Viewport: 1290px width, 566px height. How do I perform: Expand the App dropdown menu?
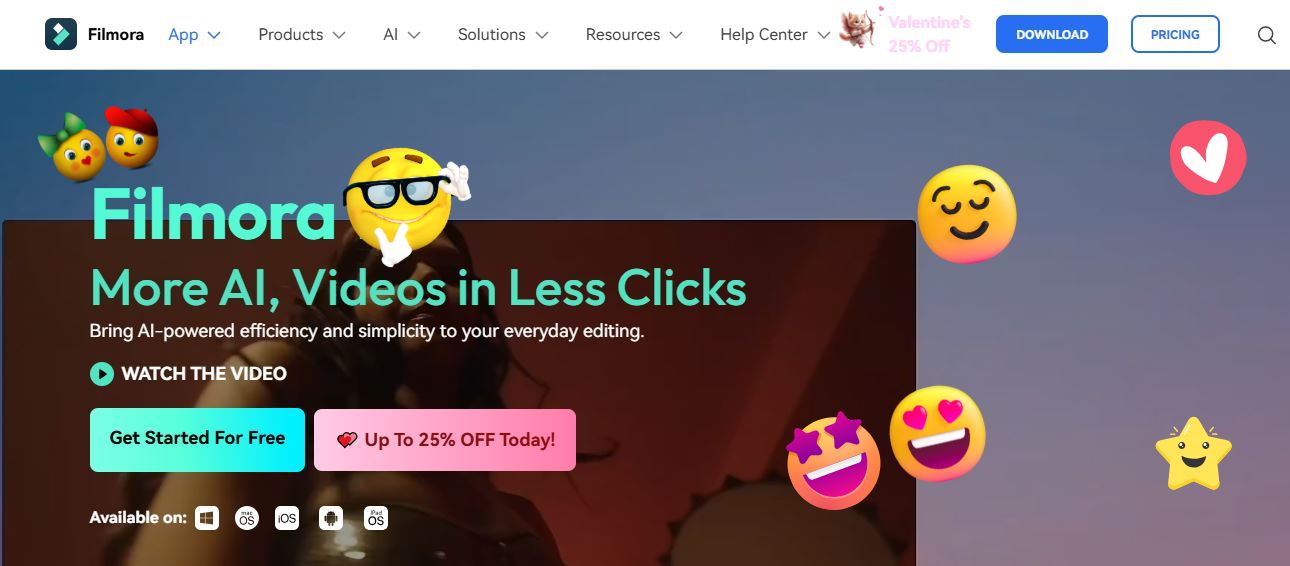click(x=194, y=34)
